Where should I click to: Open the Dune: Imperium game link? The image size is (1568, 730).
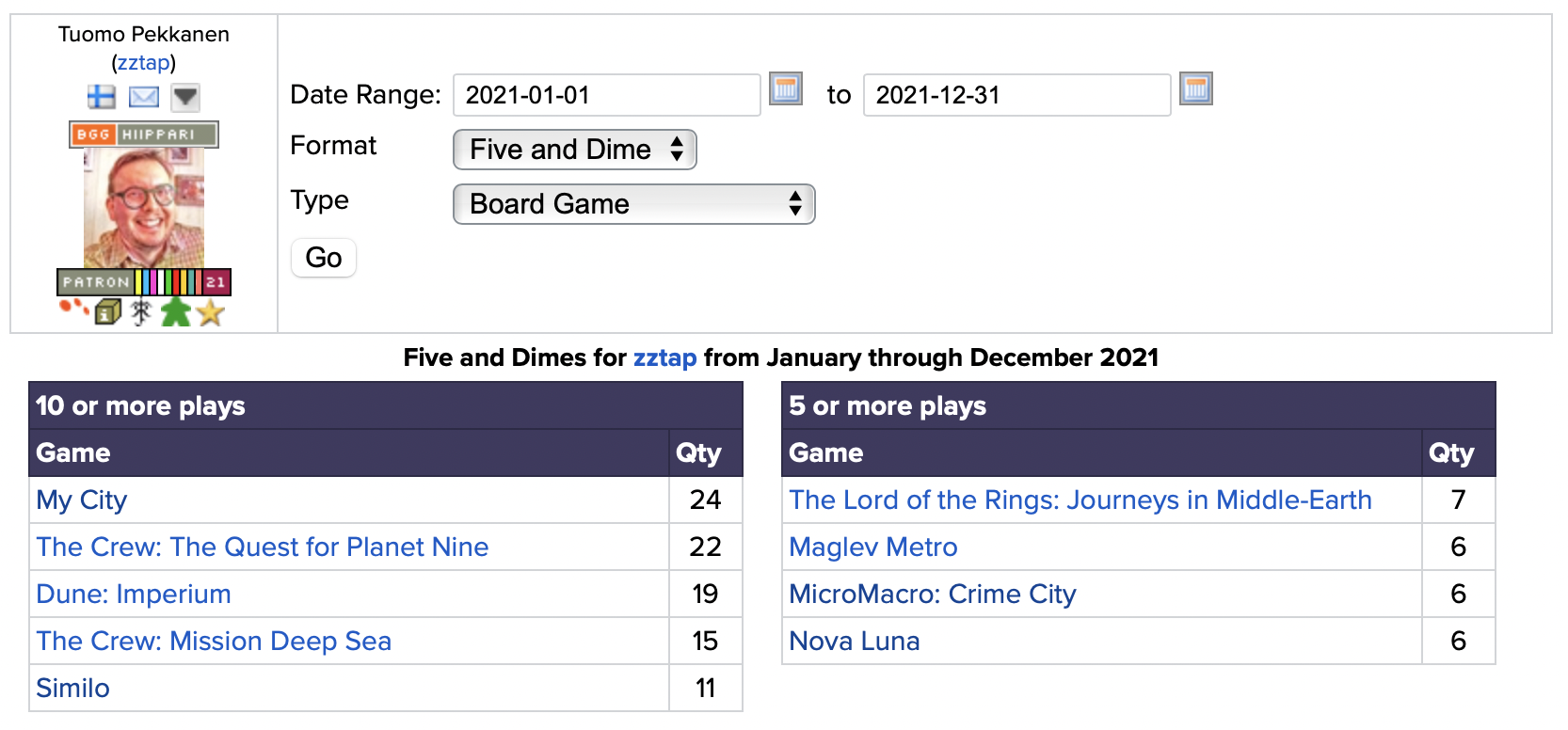tap(134, 594)
